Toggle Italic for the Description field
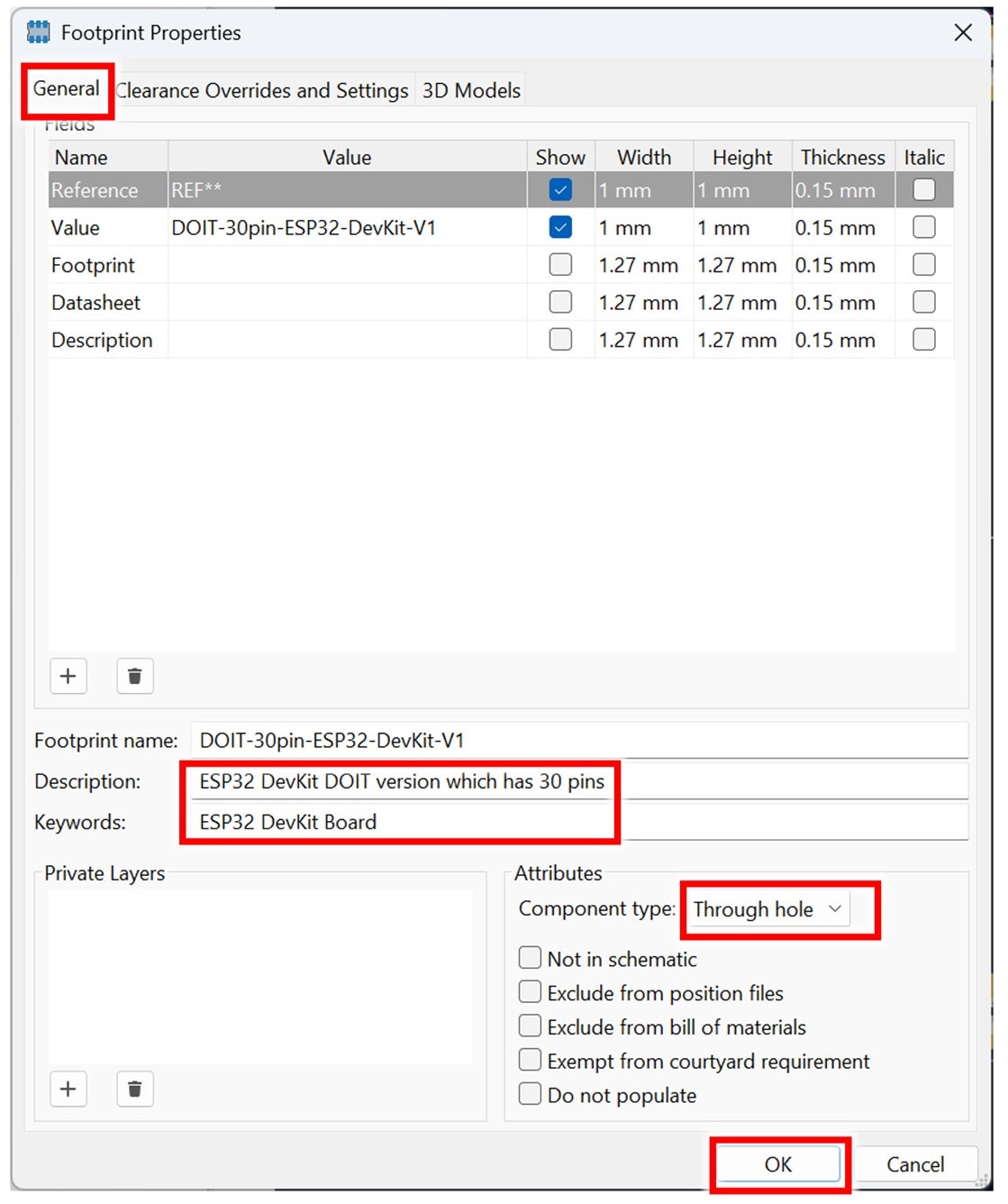The image size is (1008, 1204). pyautogui.click(x=924, y=339)
